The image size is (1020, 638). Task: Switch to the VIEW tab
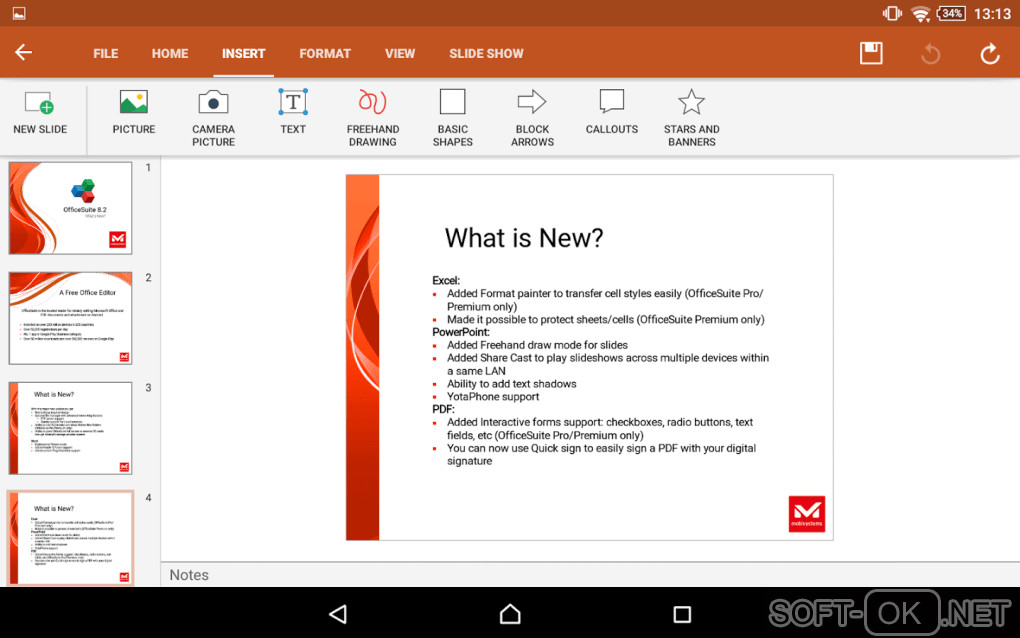coord(399,54)
